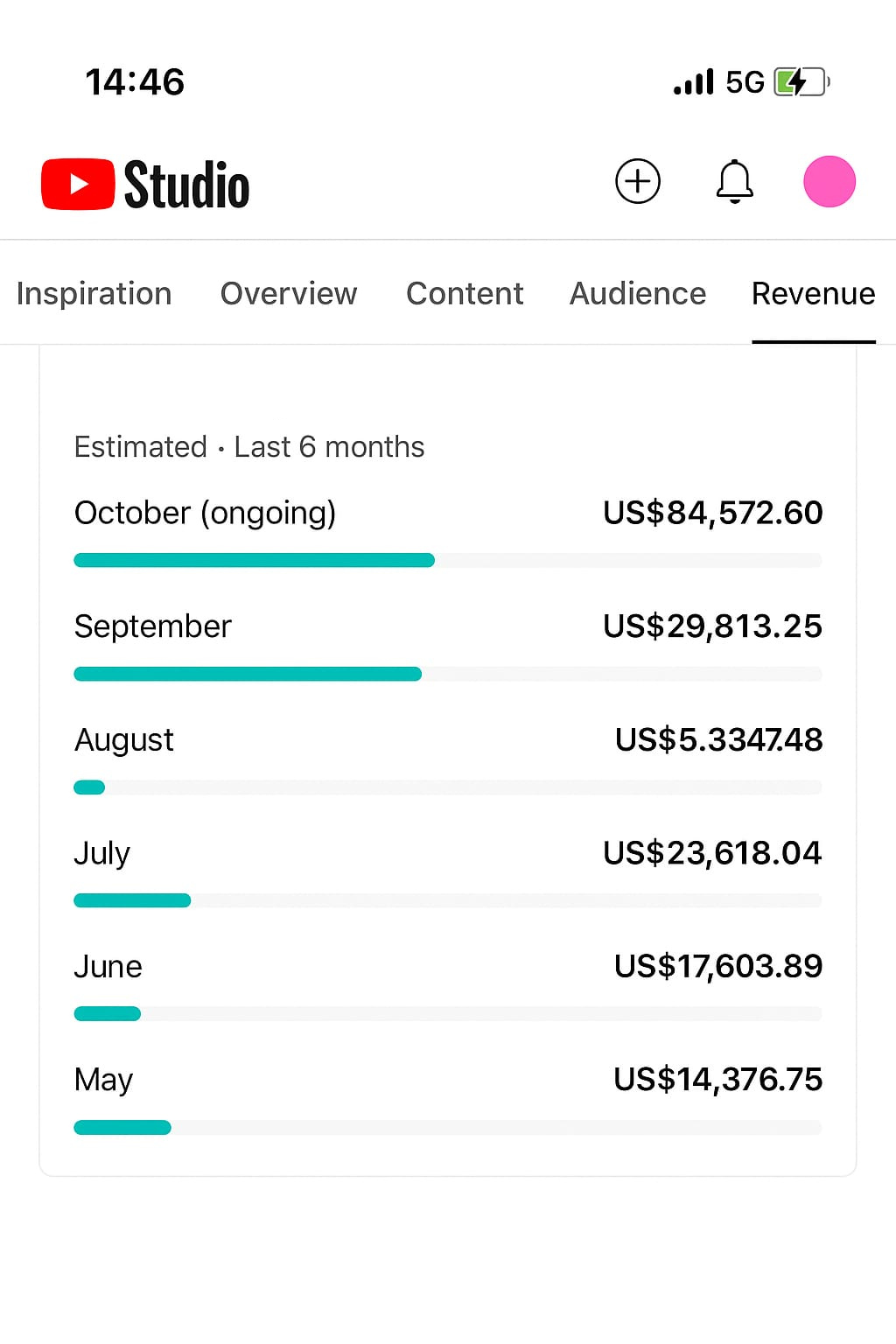Tap the 14:46 status bar clock

click(x=135, y=82)
